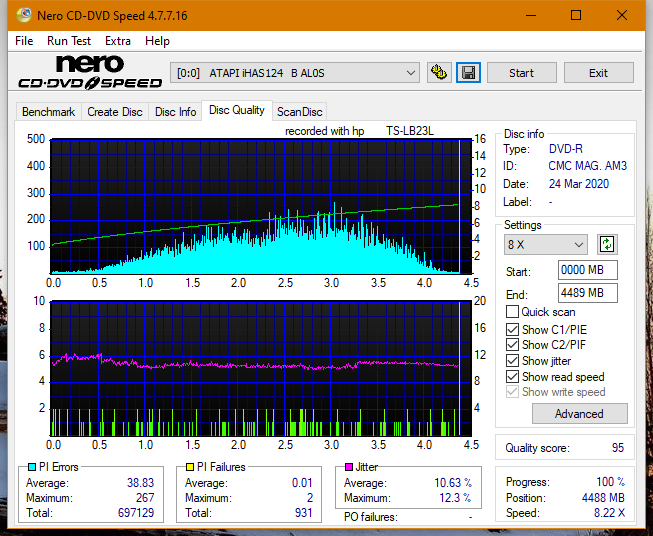The width and height of the screenshot is (653, 536).
Task: Open the Extra menu
Action: tap(118, 41)
